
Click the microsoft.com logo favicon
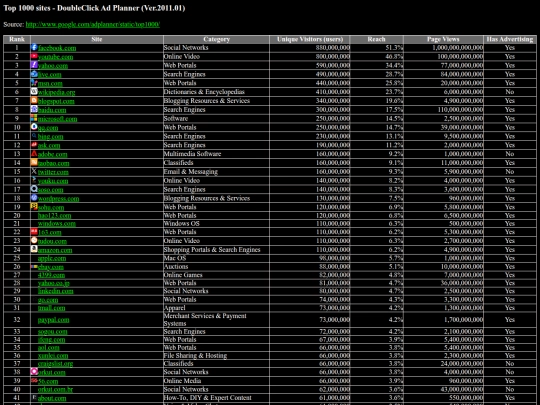tap(34, 118)
